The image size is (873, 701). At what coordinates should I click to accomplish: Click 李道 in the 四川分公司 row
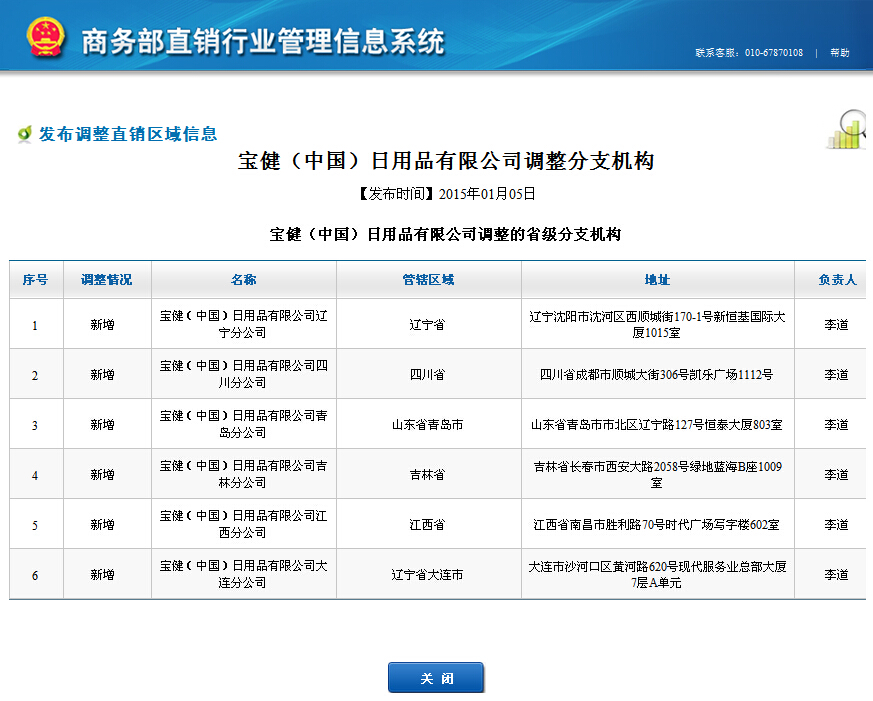pyautogui.click(x=836, y=375)
